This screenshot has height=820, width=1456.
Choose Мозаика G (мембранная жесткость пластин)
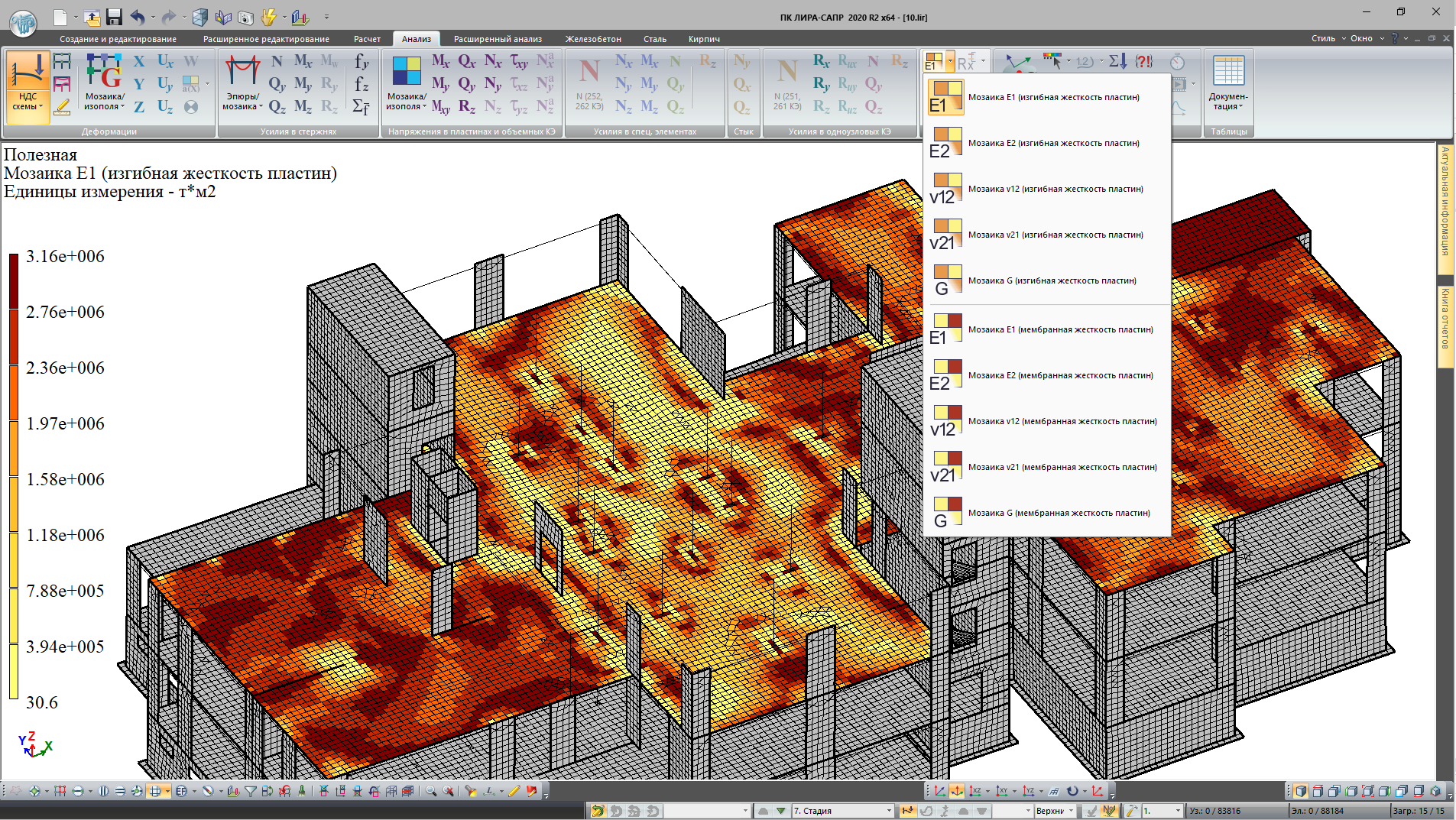pos(1059,513)
